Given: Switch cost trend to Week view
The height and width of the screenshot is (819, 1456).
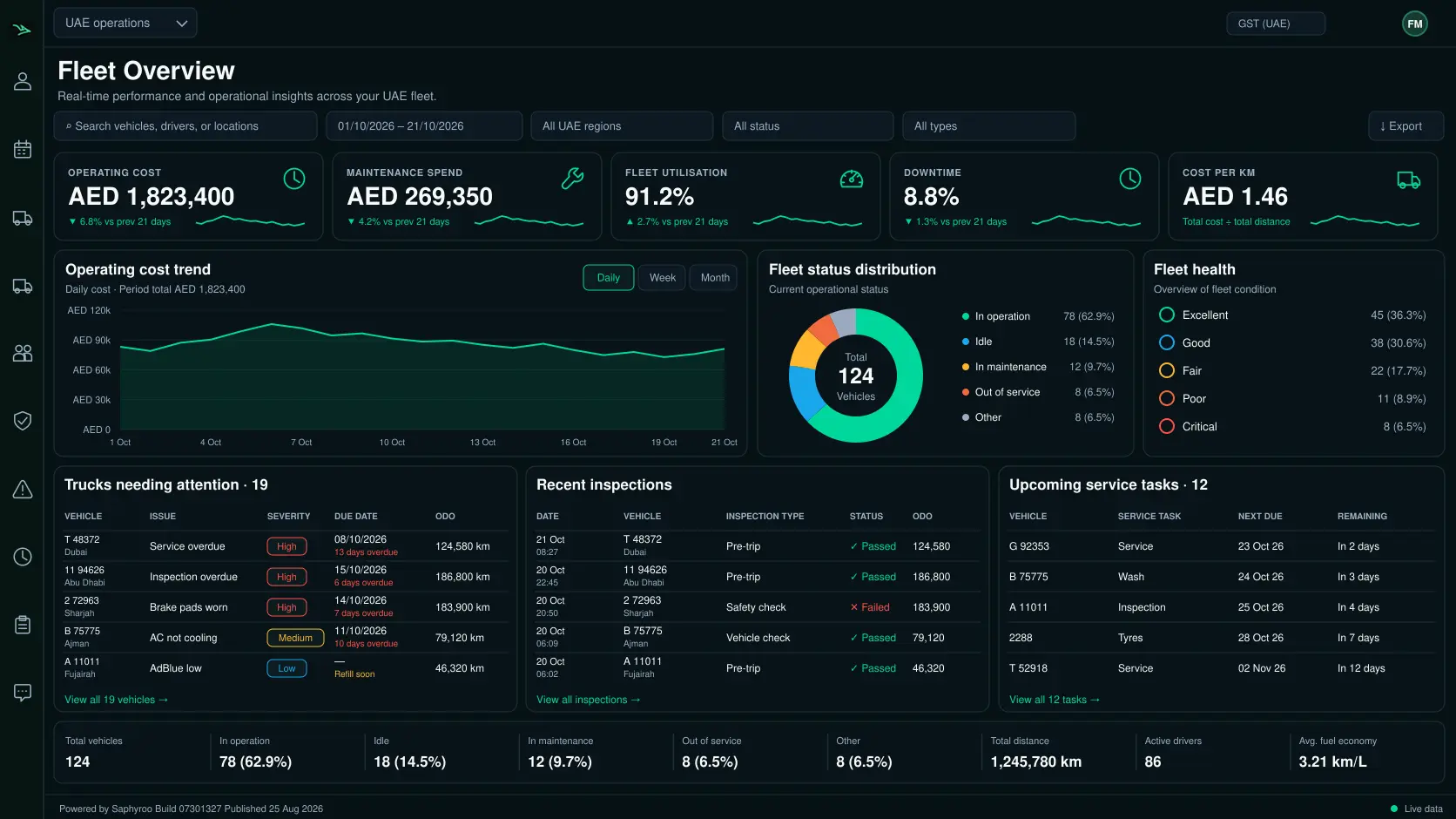Looking at the screenshot, I should tap(662, 278).
